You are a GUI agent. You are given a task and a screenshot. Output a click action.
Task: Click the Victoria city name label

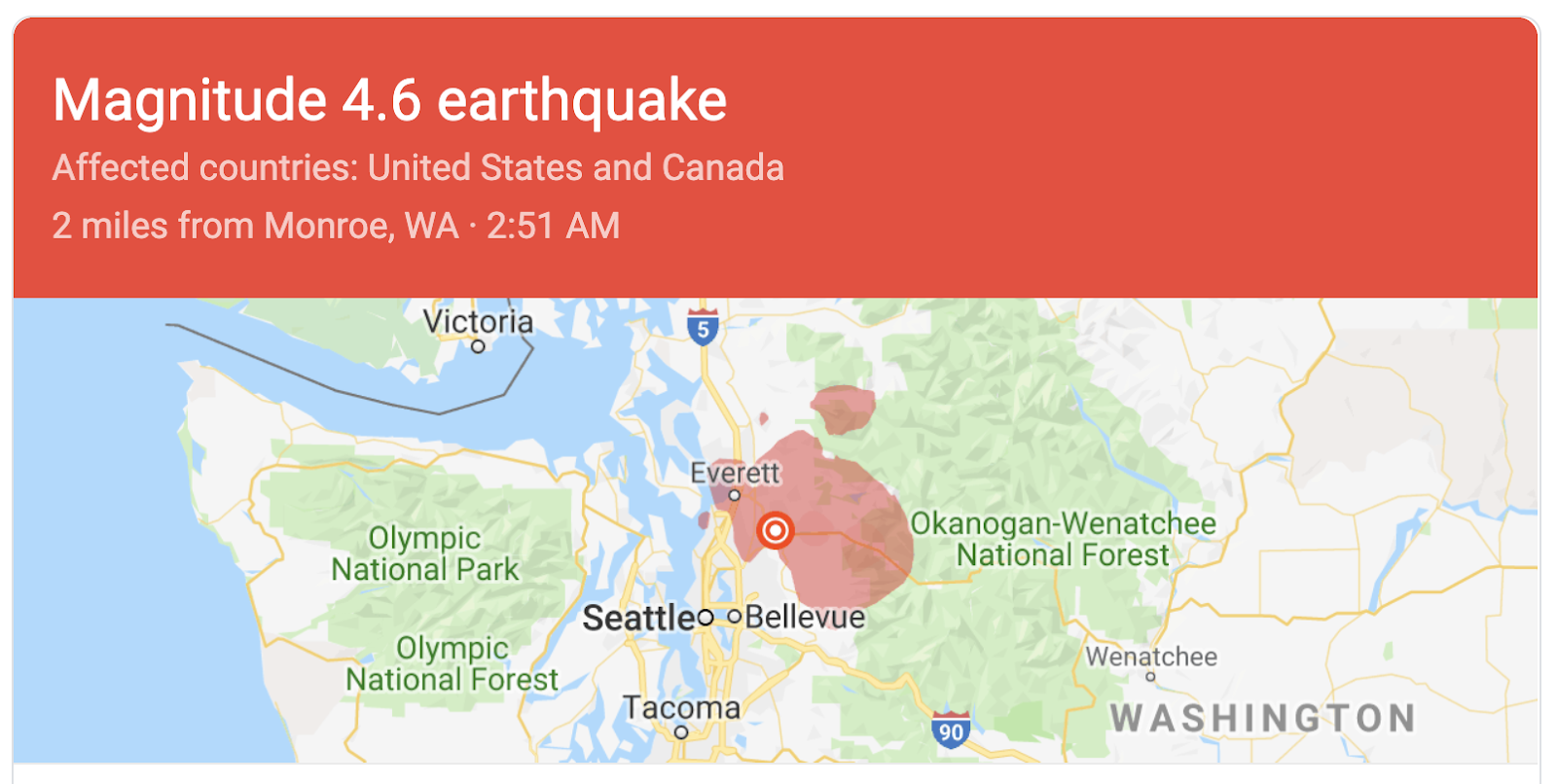478,321
